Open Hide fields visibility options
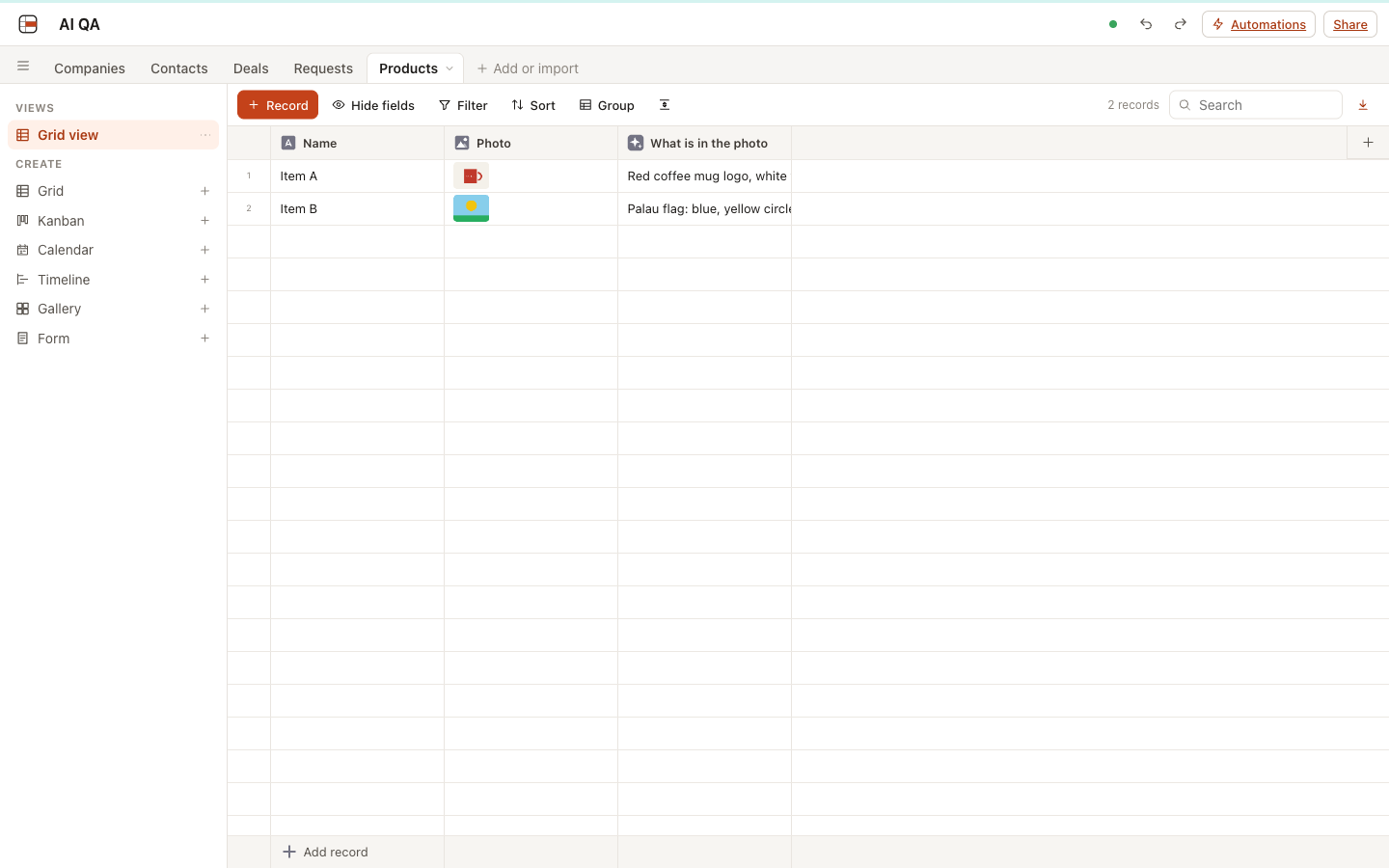The height and width of the screenshot is (868, 1389). 373,105
